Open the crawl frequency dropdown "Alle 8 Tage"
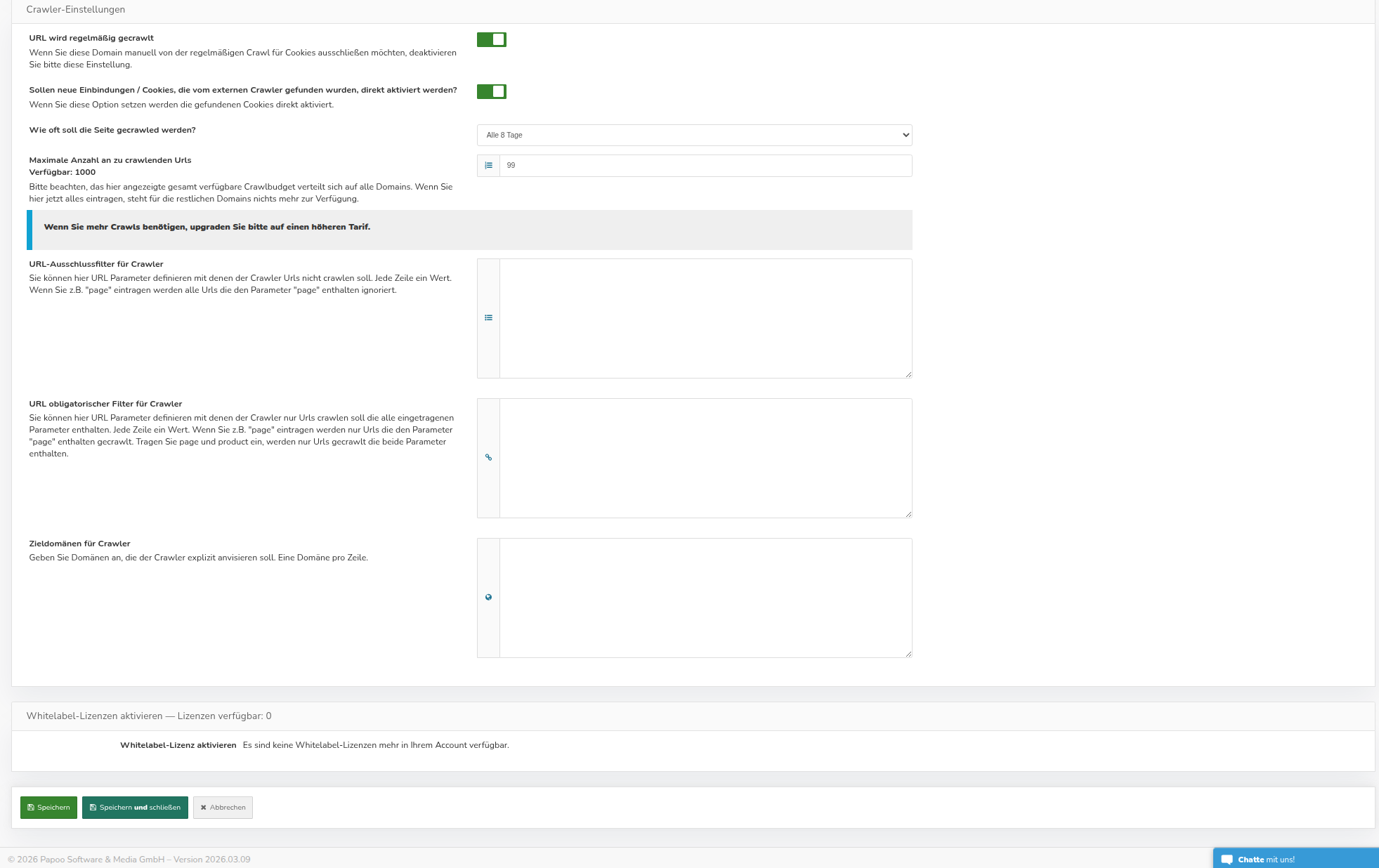 click(694, 135)
